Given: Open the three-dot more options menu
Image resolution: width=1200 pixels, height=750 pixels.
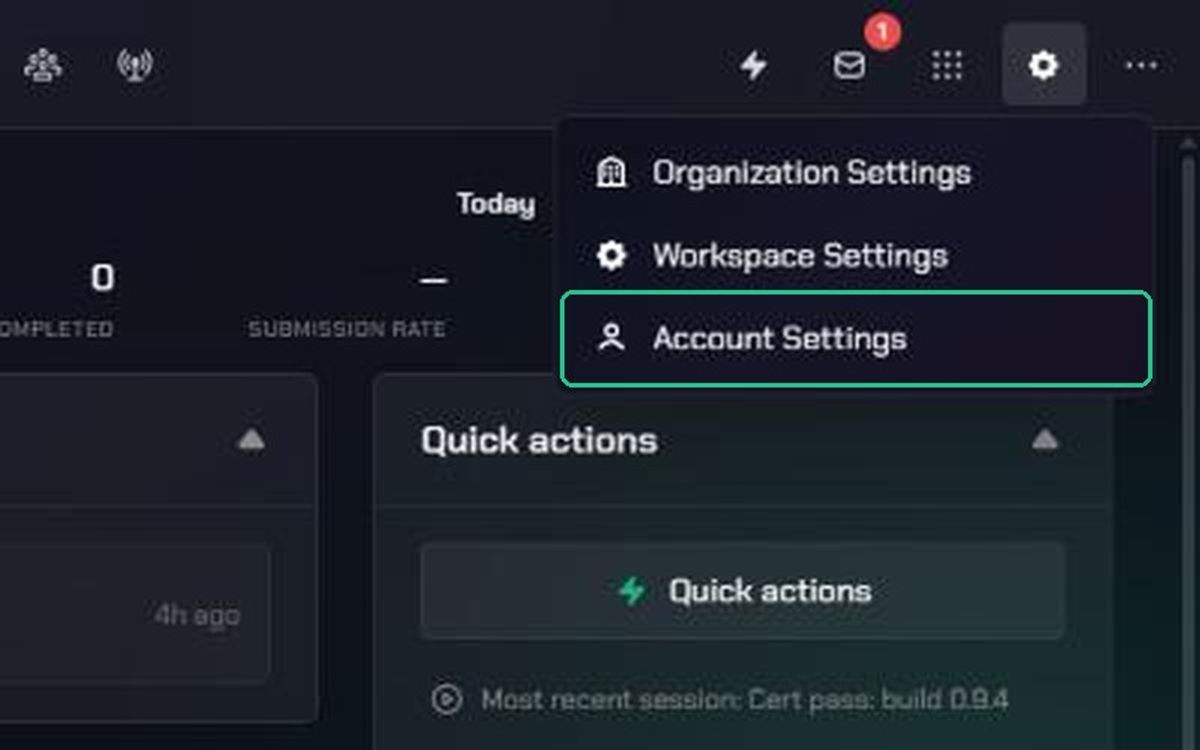Looking at the screenshot, I should click(1141, 66).
